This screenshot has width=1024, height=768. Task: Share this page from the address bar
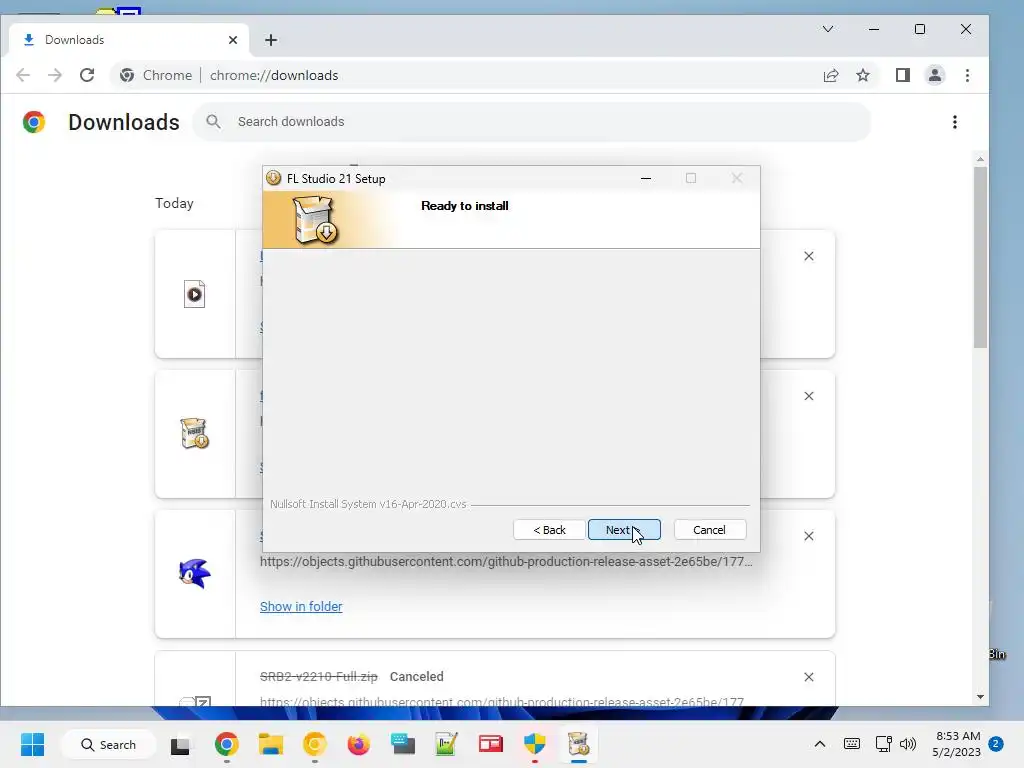click(831, 75)
